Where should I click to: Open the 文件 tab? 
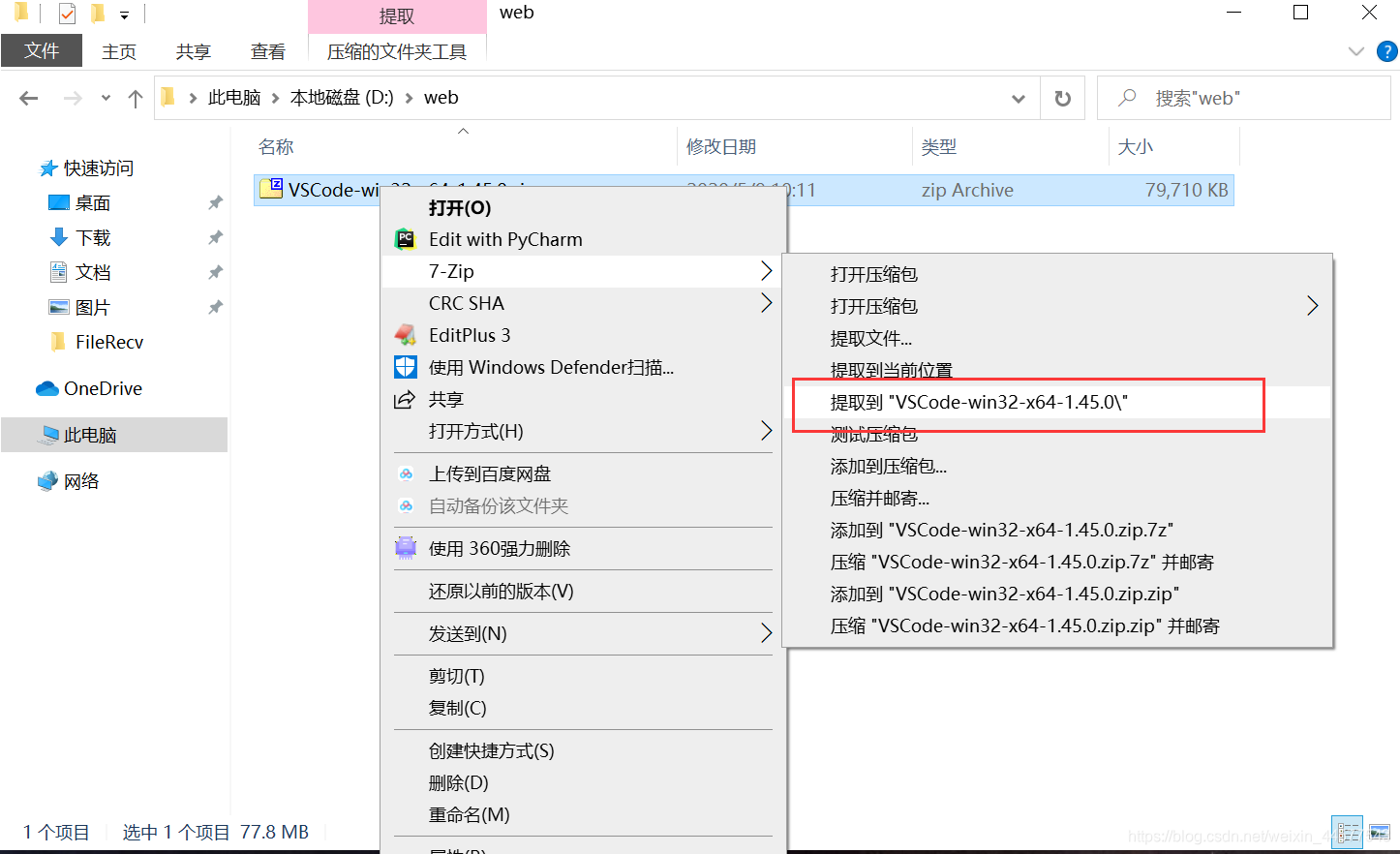pos(42,51)
